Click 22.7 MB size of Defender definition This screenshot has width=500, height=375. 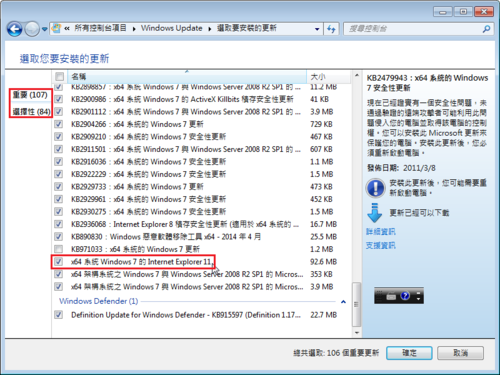323,315
